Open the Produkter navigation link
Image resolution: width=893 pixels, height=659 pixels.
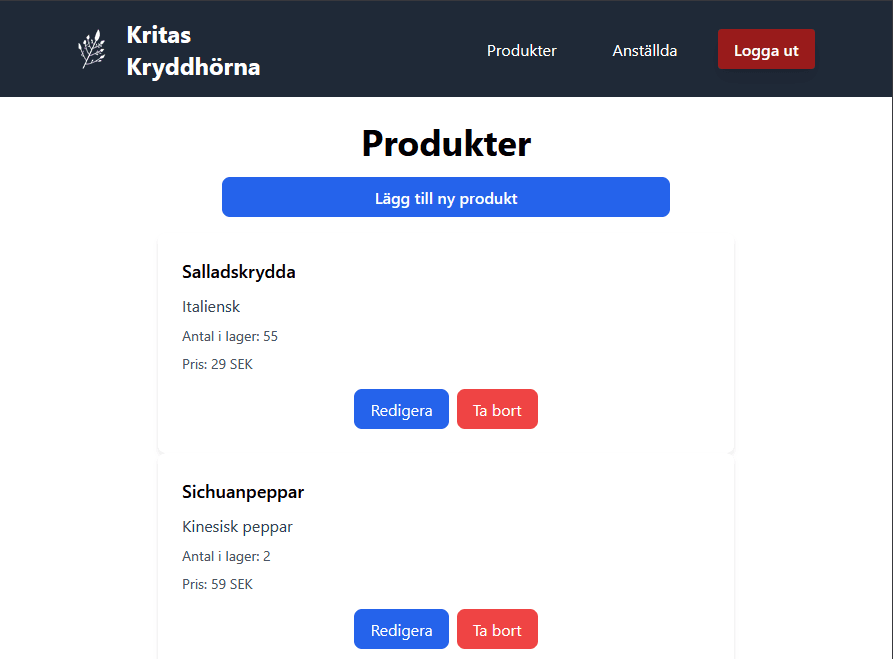pyautogui.click(x=521, y=50)
